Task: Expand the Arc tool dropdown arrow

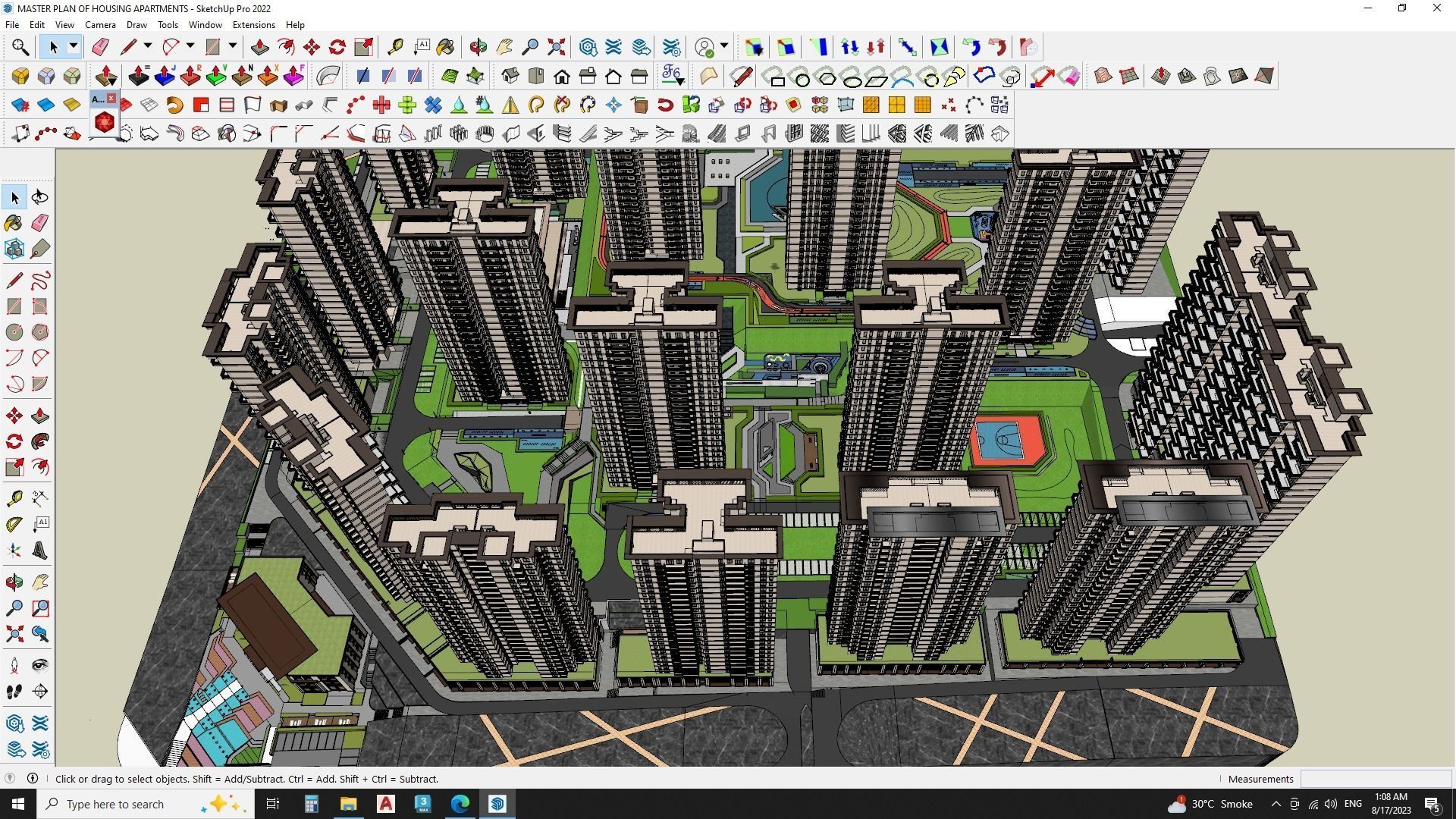Action: [x=190, y=46]
